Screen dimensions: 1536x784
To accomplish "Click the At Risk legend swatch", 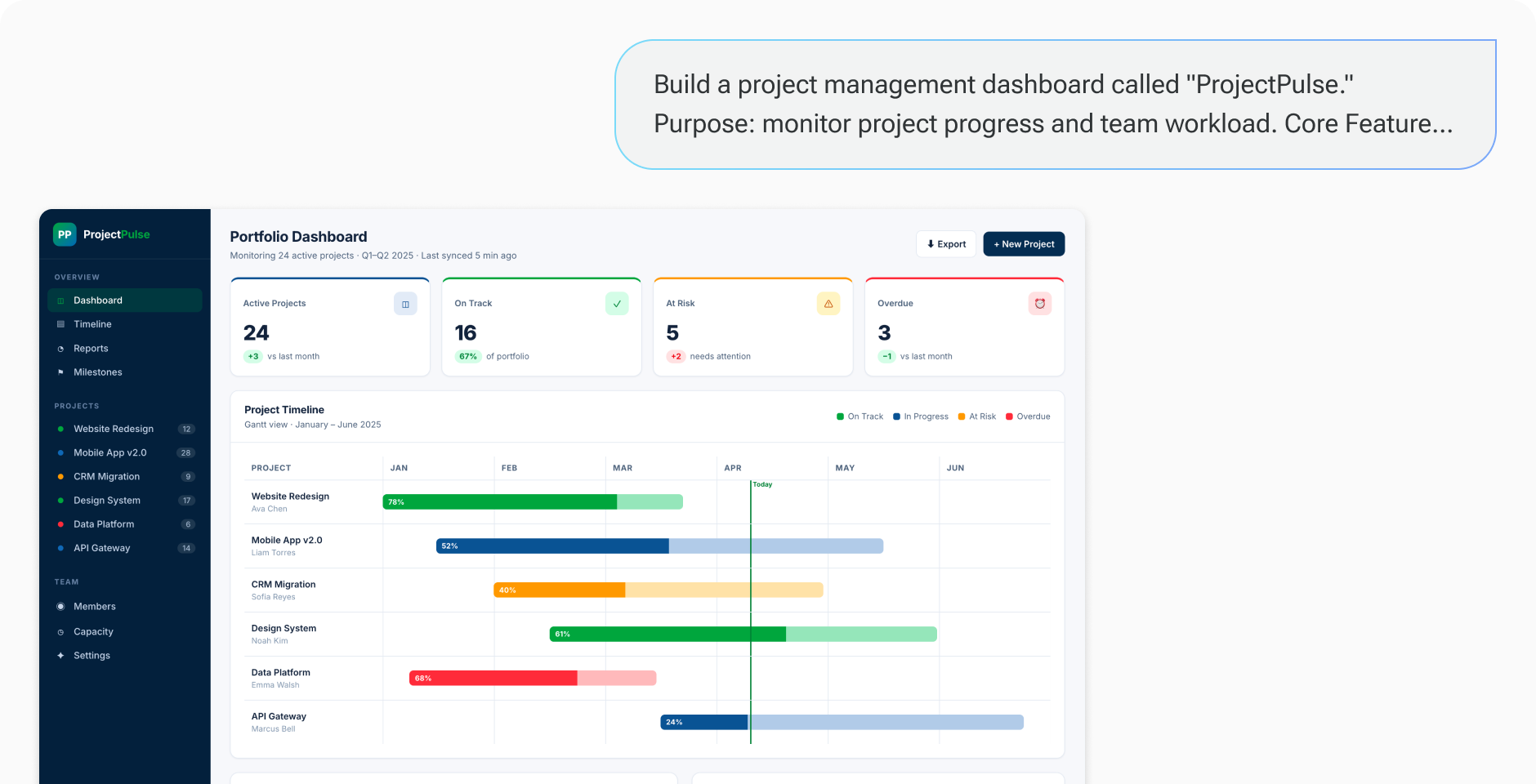I will click(962, 416).
